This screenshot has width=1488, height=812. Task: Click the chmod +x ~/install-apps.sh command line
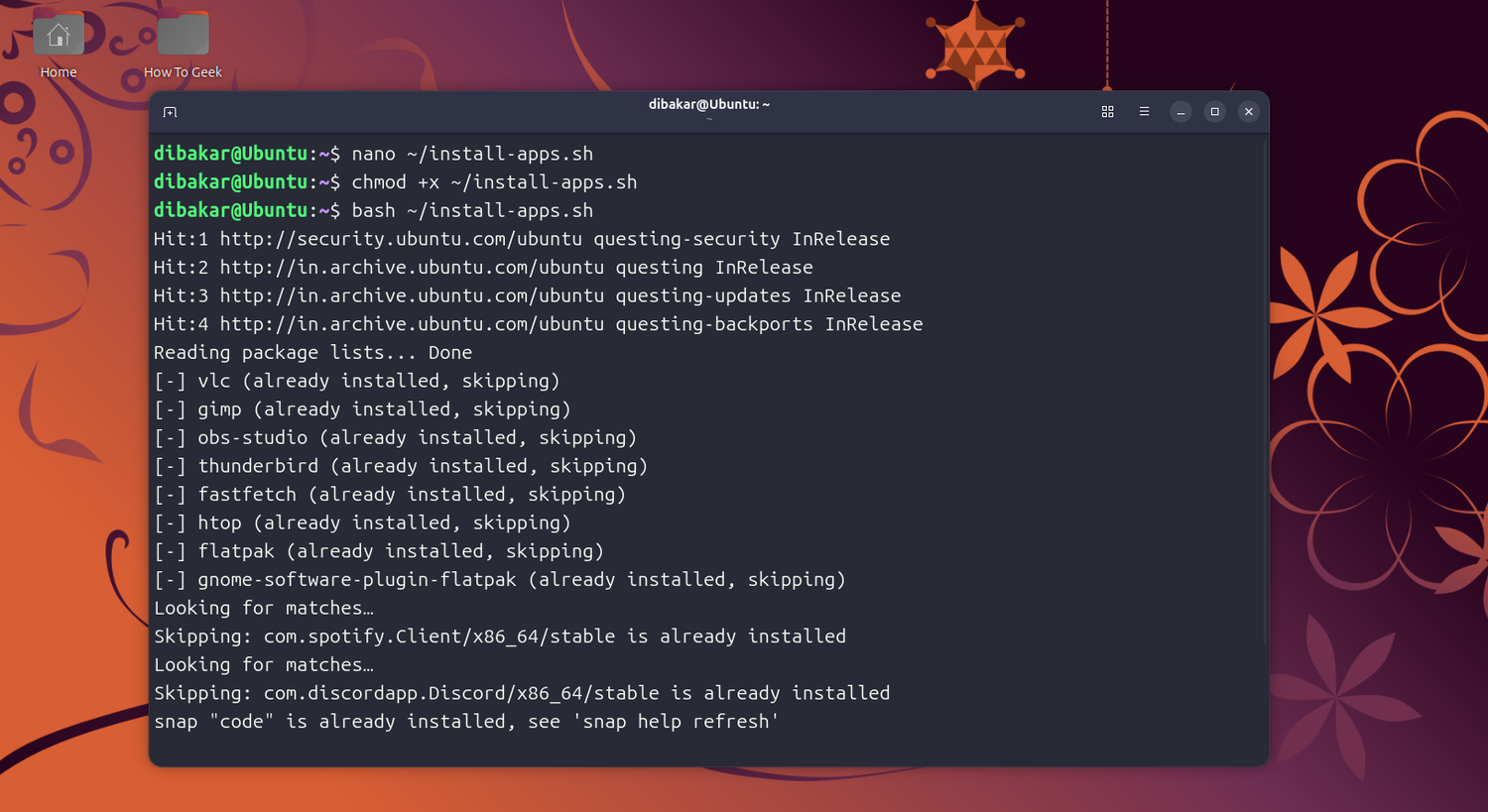click(395, 182)
